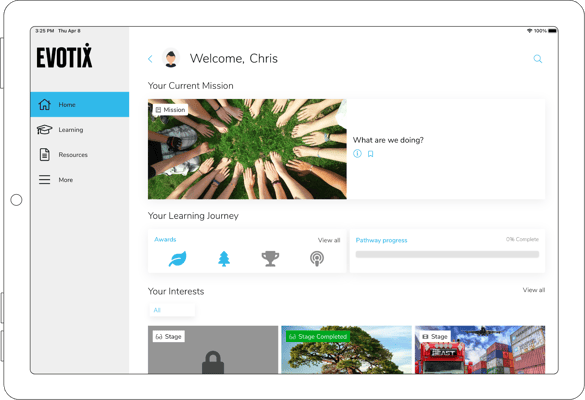Image resolution: width=585 pixels, height=400 pixels.
Task: Open the More menu in the sidebar
Action: 80,179
